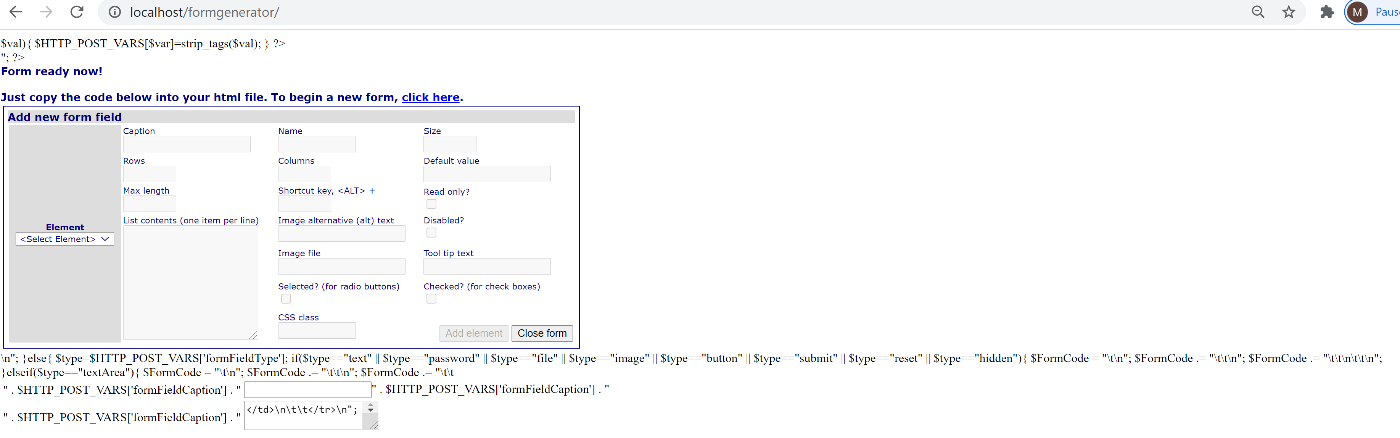The height and width of the screenshot is (438, 1400).
Task: Toggle the Disabled checkbox
Action: (431, 233)
